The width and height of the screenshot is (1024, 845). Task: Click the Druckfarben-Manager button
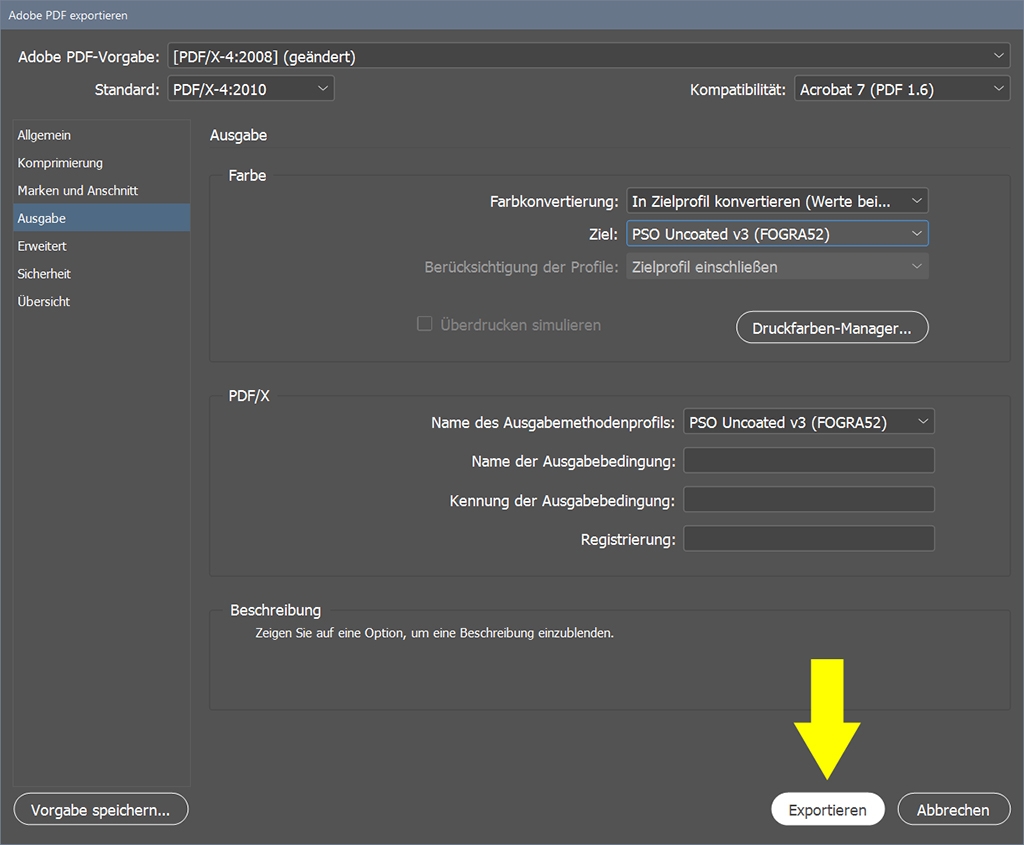[831, 328]
